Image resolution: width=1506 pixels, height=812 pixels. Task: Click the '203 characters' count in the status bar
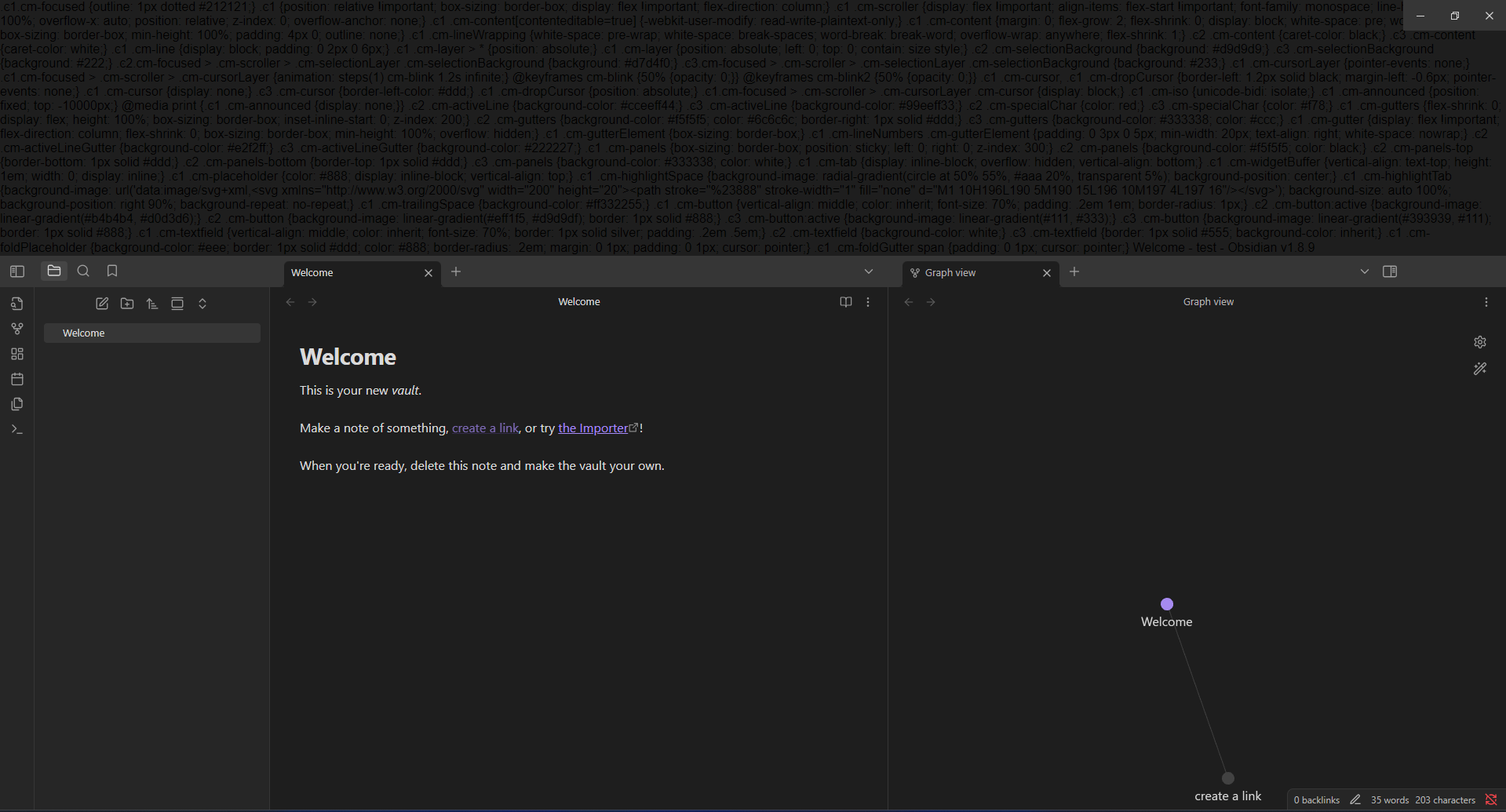(x=1446, y=800)
